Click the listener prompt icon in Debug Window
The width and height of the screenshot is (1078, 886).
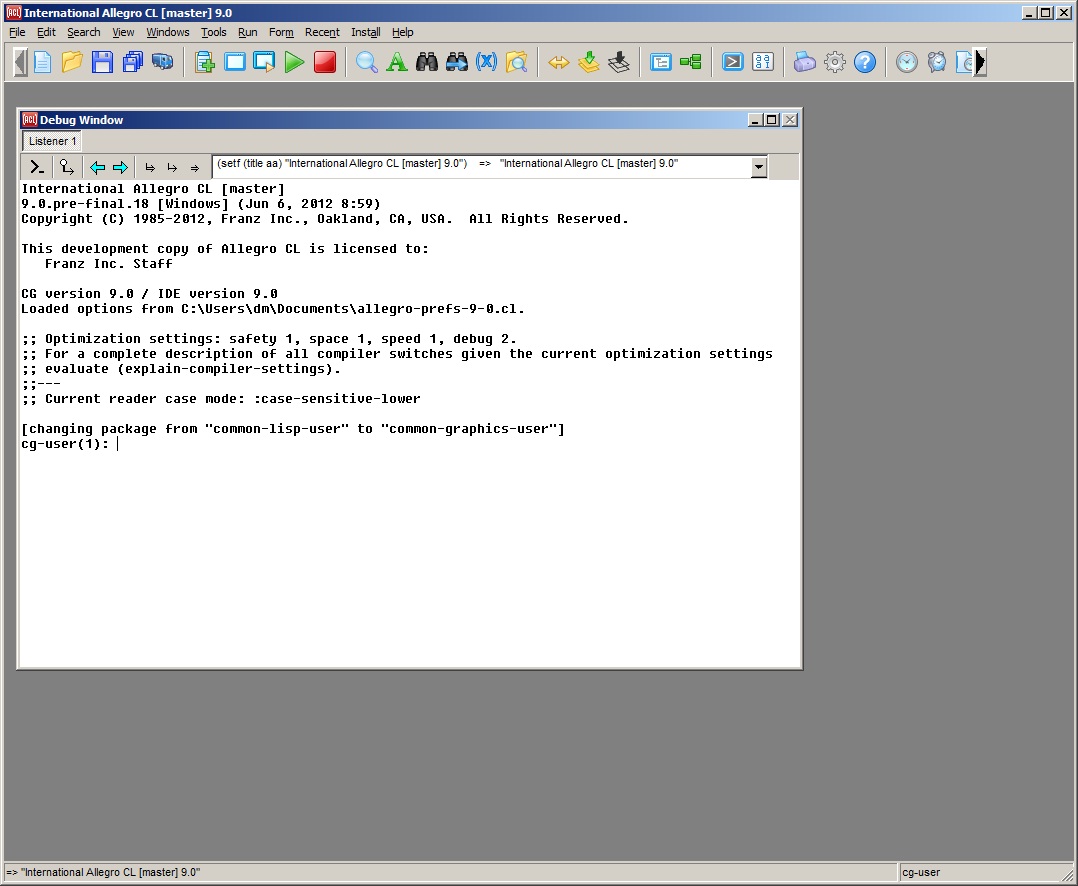(x=37, y=167)
